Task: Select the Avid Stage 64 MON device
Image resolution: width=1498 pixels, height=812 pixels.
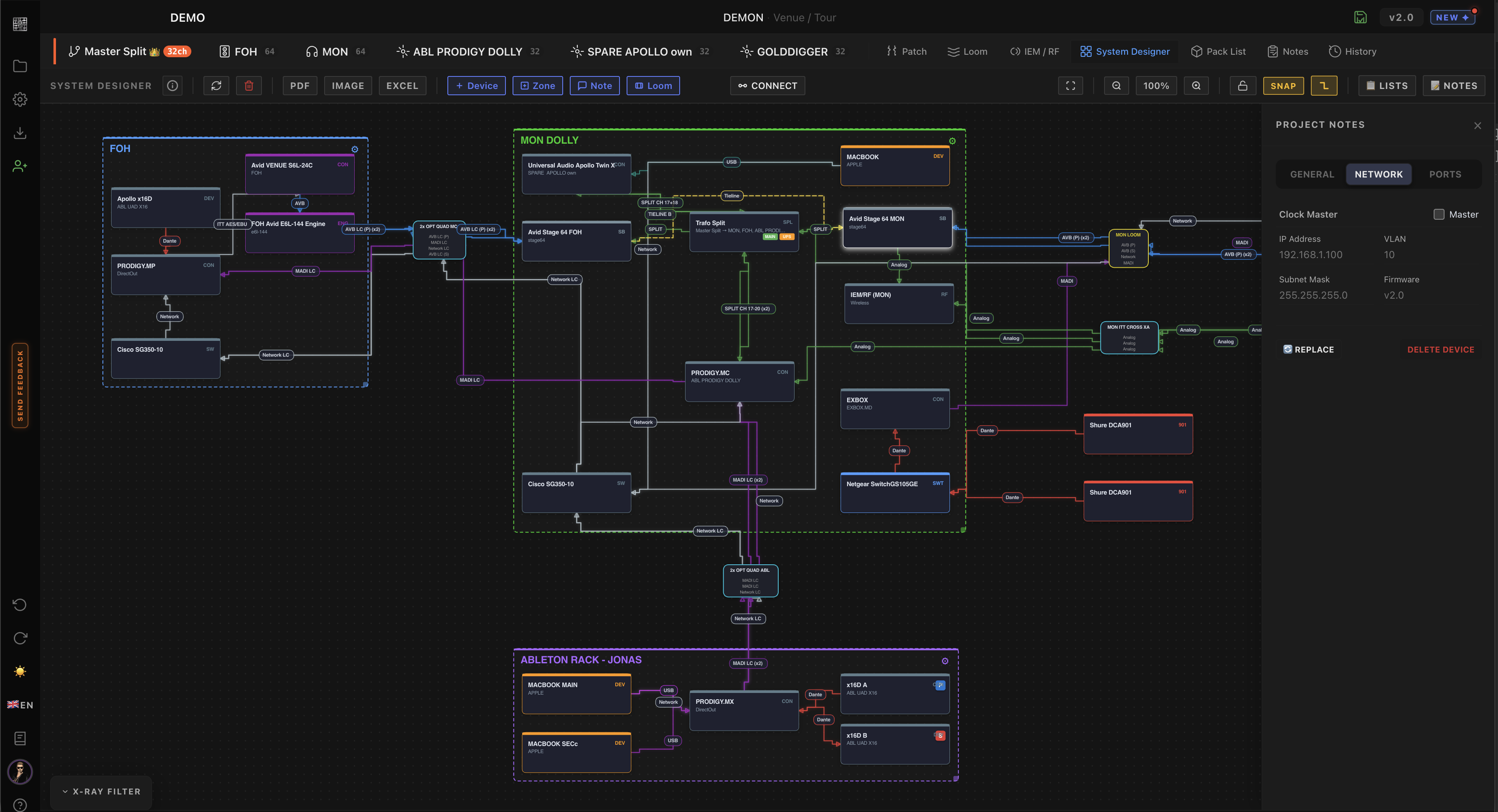Action: (897, 227)
